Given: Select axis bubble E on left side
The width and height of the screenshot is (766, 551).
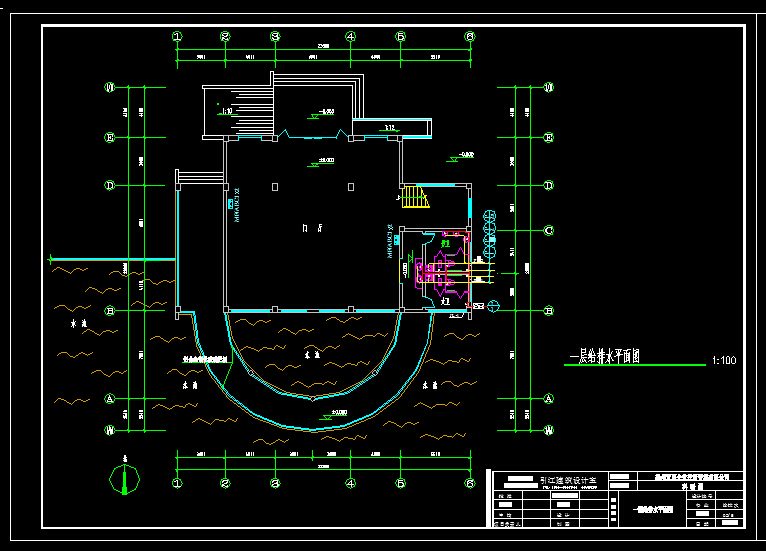Looking at the screenshot, I should 110,138.
